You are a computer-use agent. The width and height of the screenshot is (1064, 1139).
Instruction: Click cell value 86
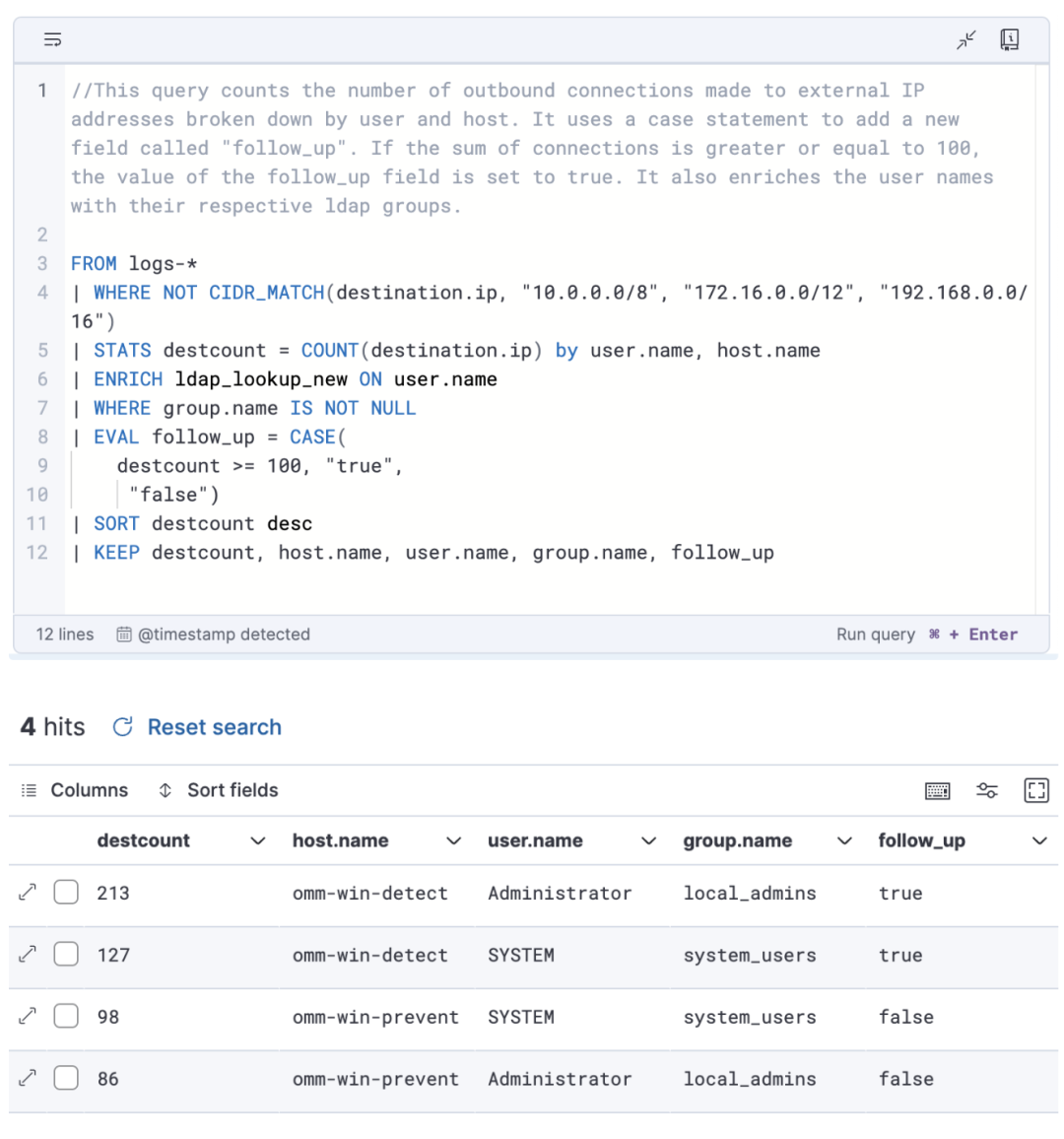tap(108, 1079)
